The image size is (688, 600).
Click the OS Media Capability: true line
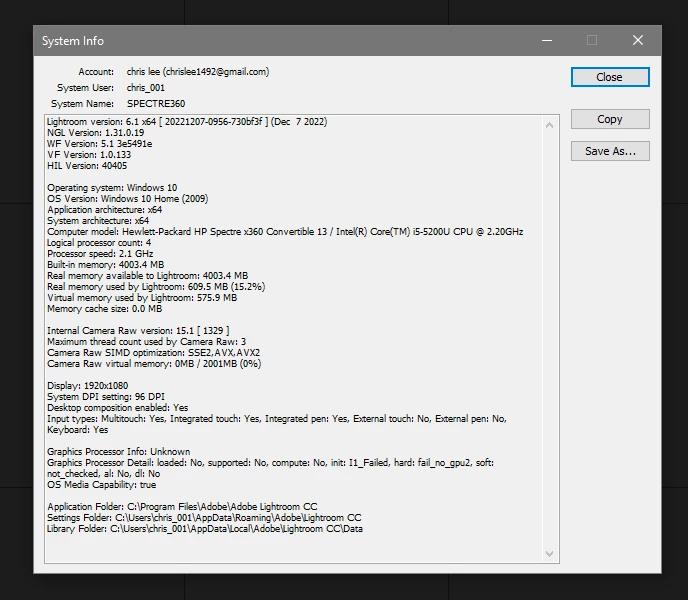[101, 485]
